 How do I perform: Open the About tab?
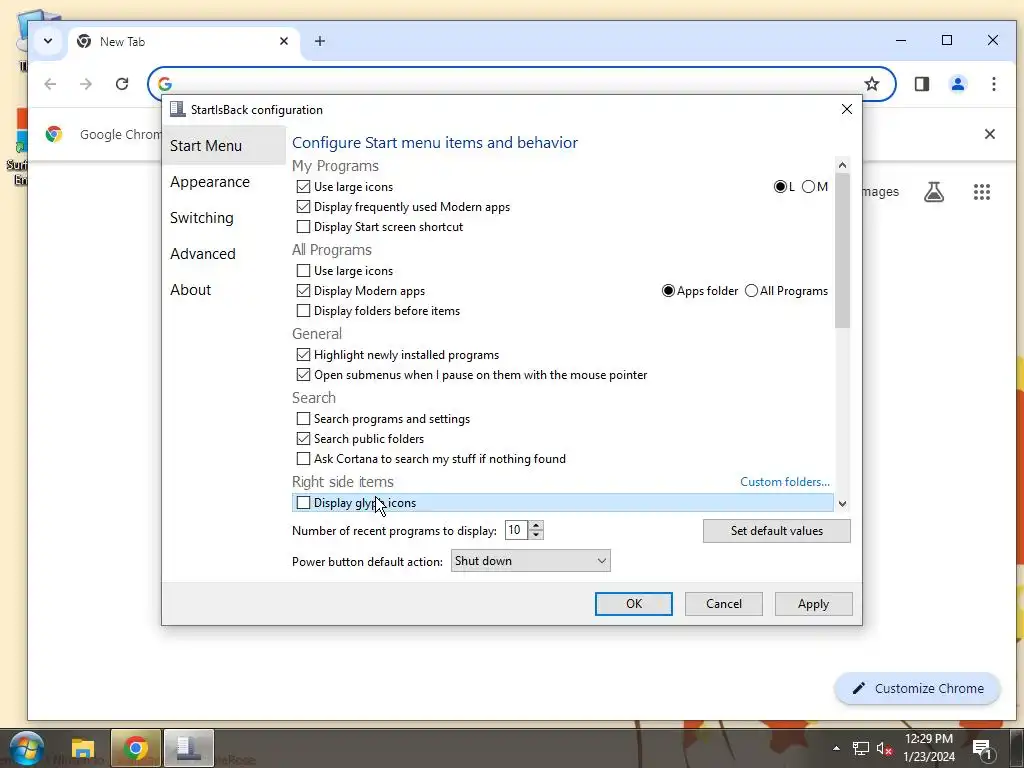pos(190,289)
